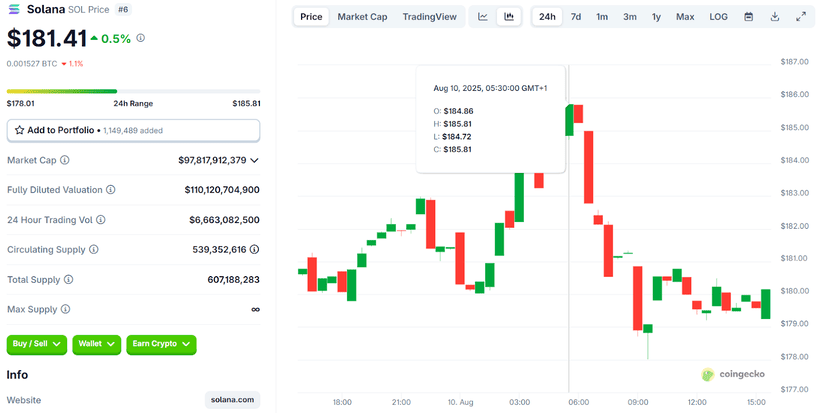Screen dimensions: 825x413
Task: Click the #6 rank badge
Action: point(123,9)
